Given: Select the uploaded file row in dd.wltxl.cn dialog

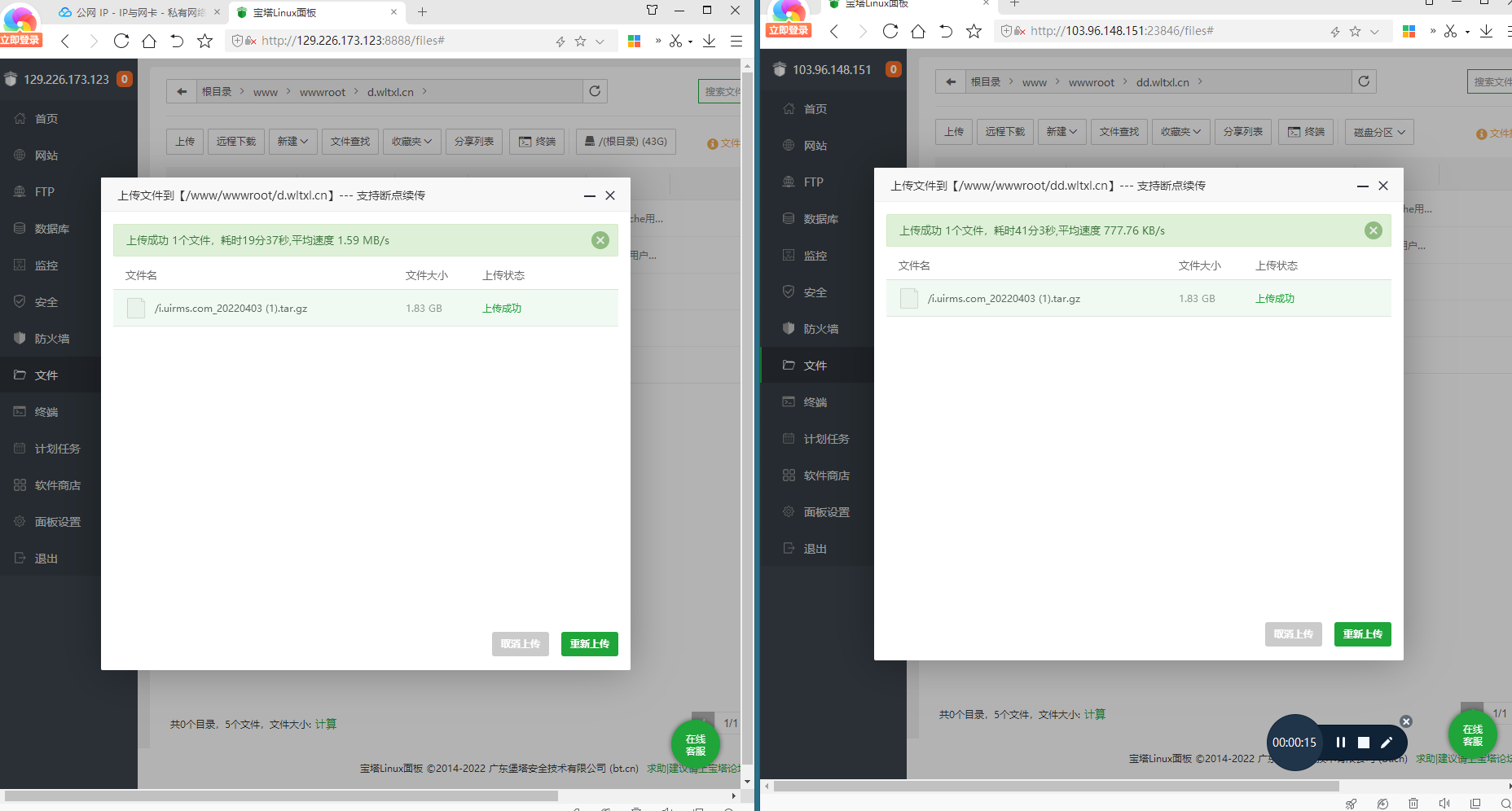Looking at the screenshot, I should click(1139, 299).
